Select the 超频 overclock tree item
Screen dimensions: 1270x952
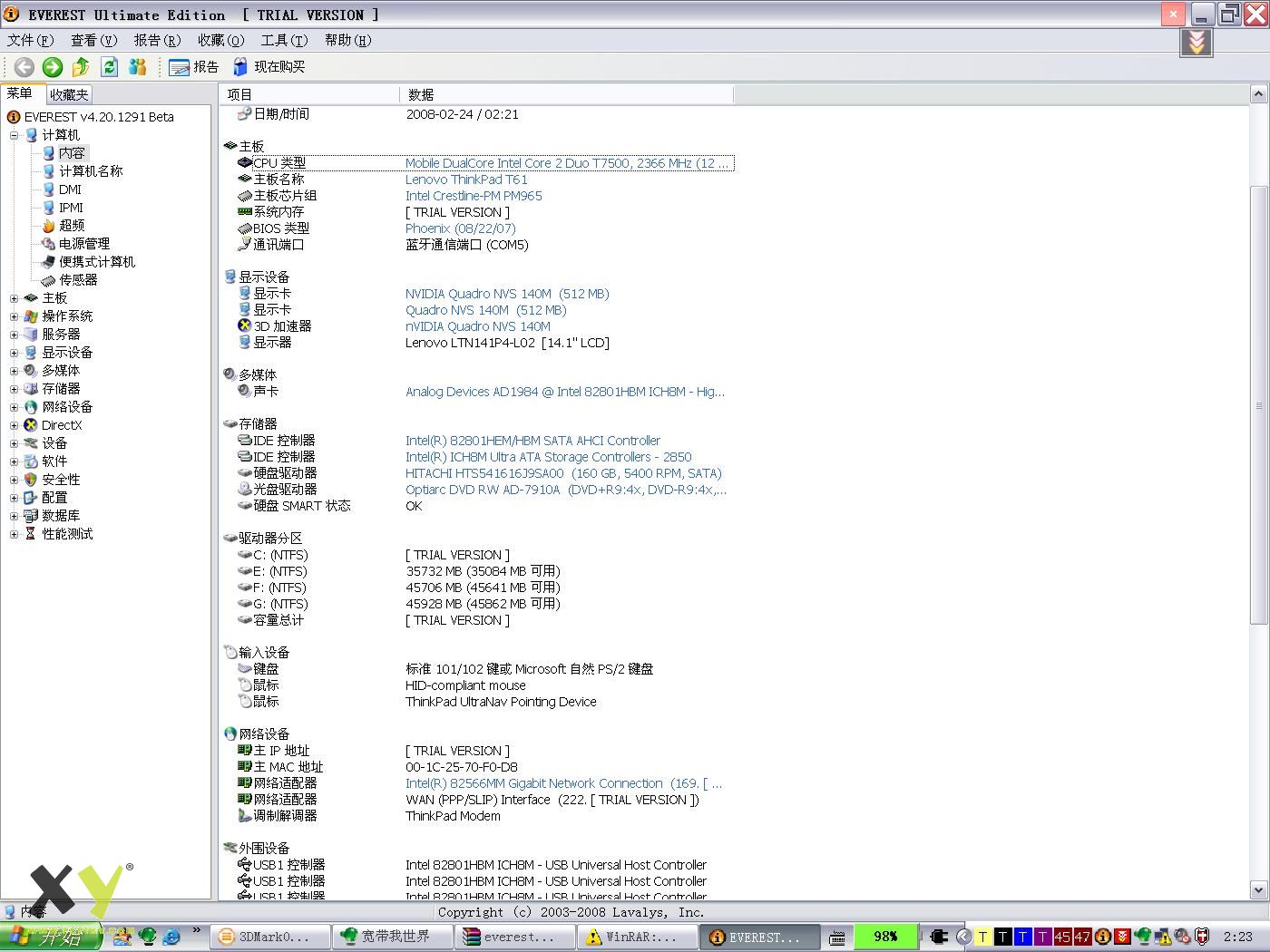[72, 226]
